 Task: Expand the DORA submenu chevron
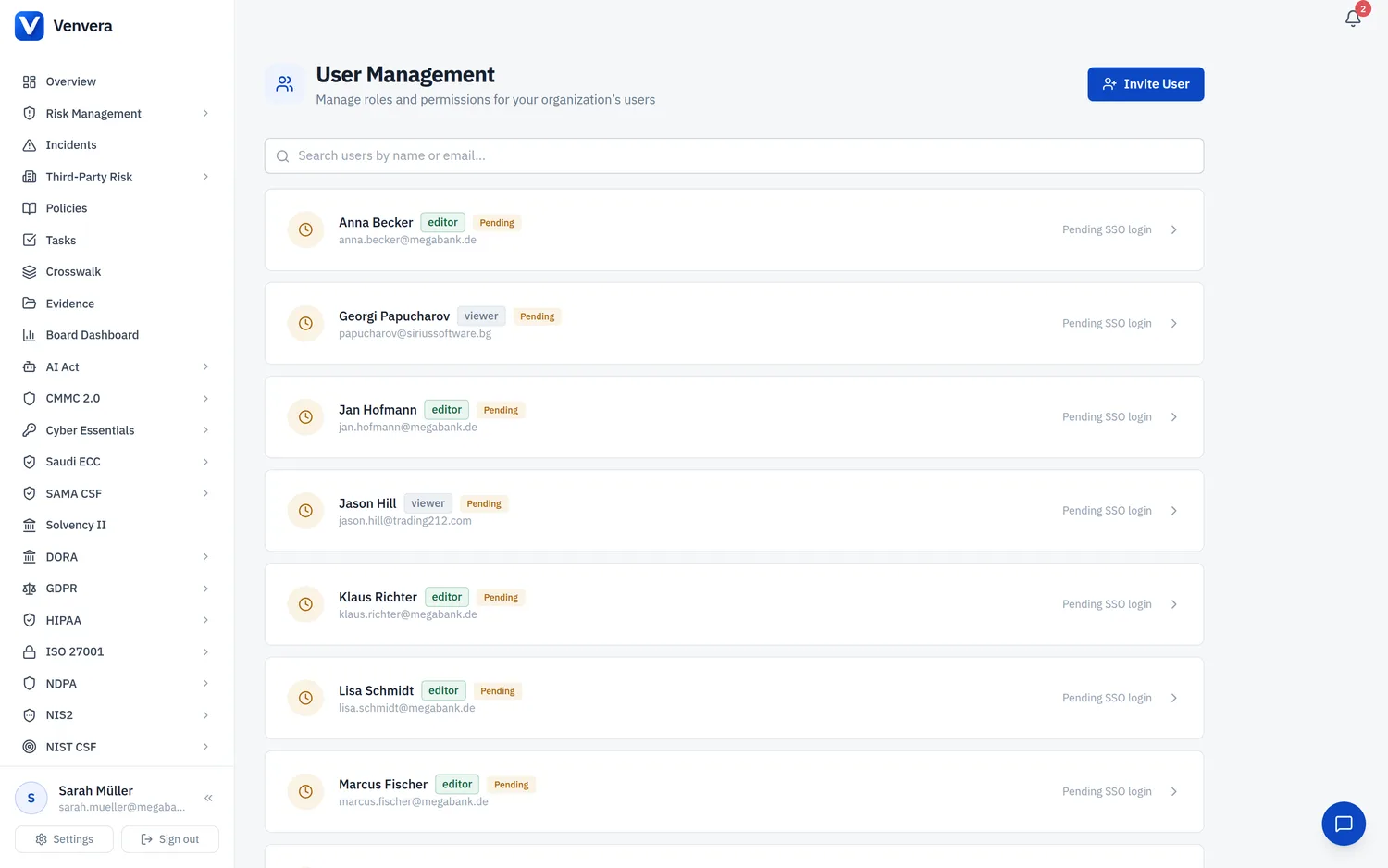tap(205, 557)
